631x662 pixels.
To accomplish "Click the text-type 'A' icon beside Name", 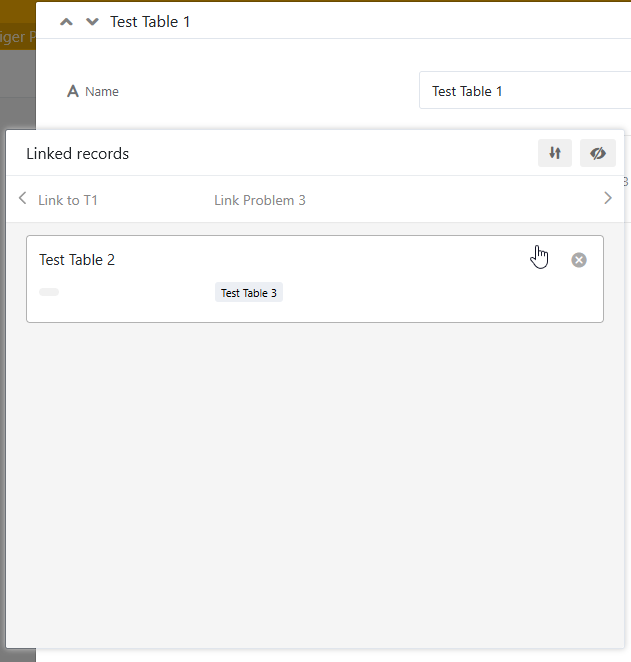I will (x=72, y=91).
